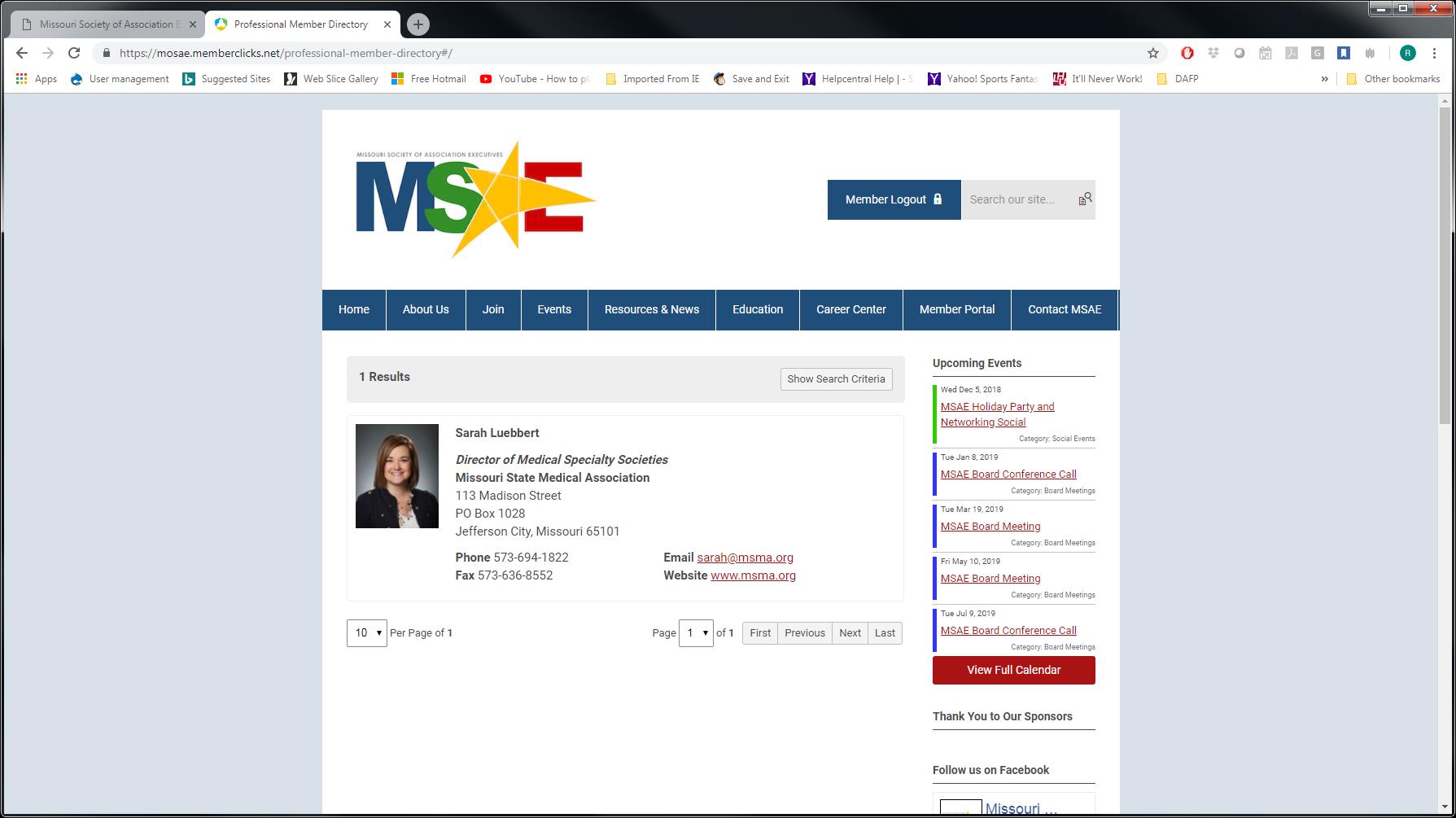The height and width of the screenshot is (818, 1456).
Task: Click into the Search our site field
Action: (x=1017, y=199)
